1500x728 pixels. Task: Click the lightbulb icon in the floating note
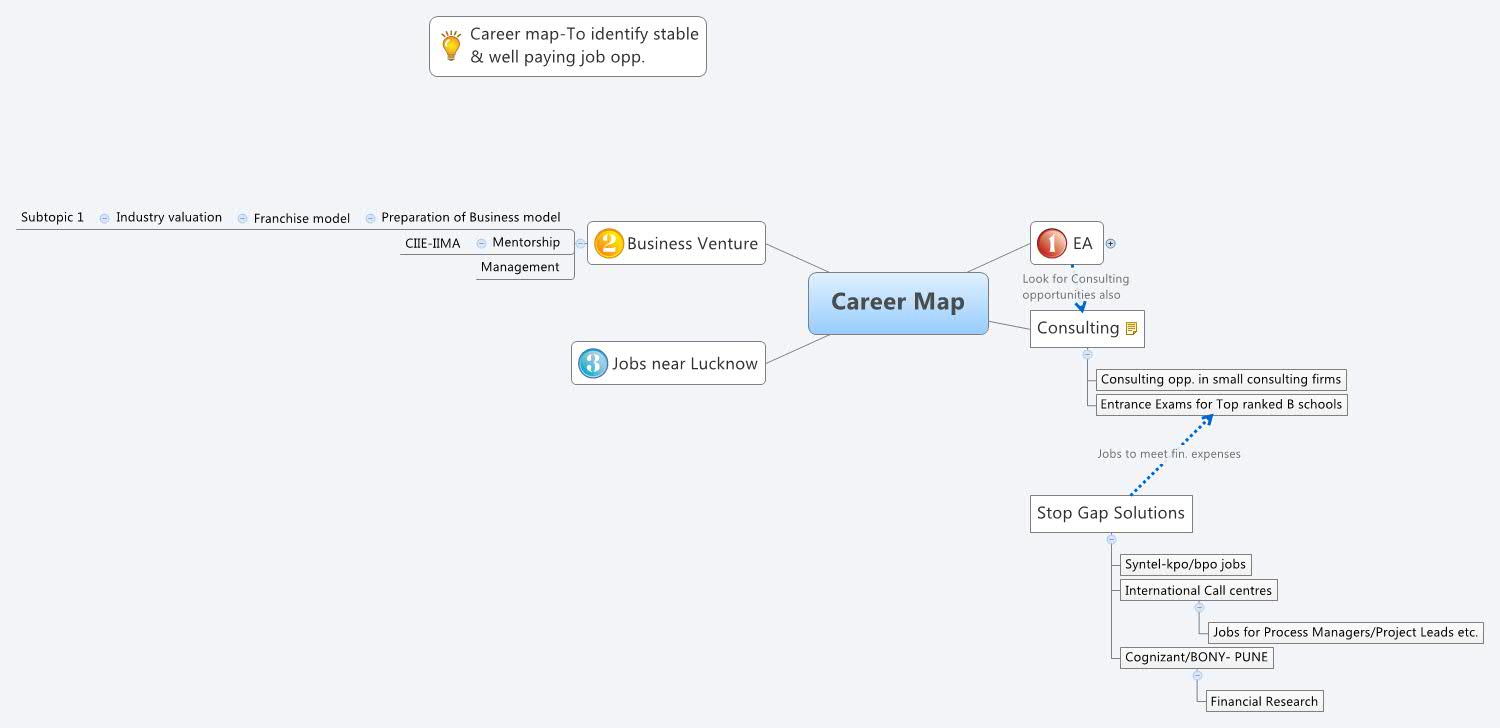450,45
